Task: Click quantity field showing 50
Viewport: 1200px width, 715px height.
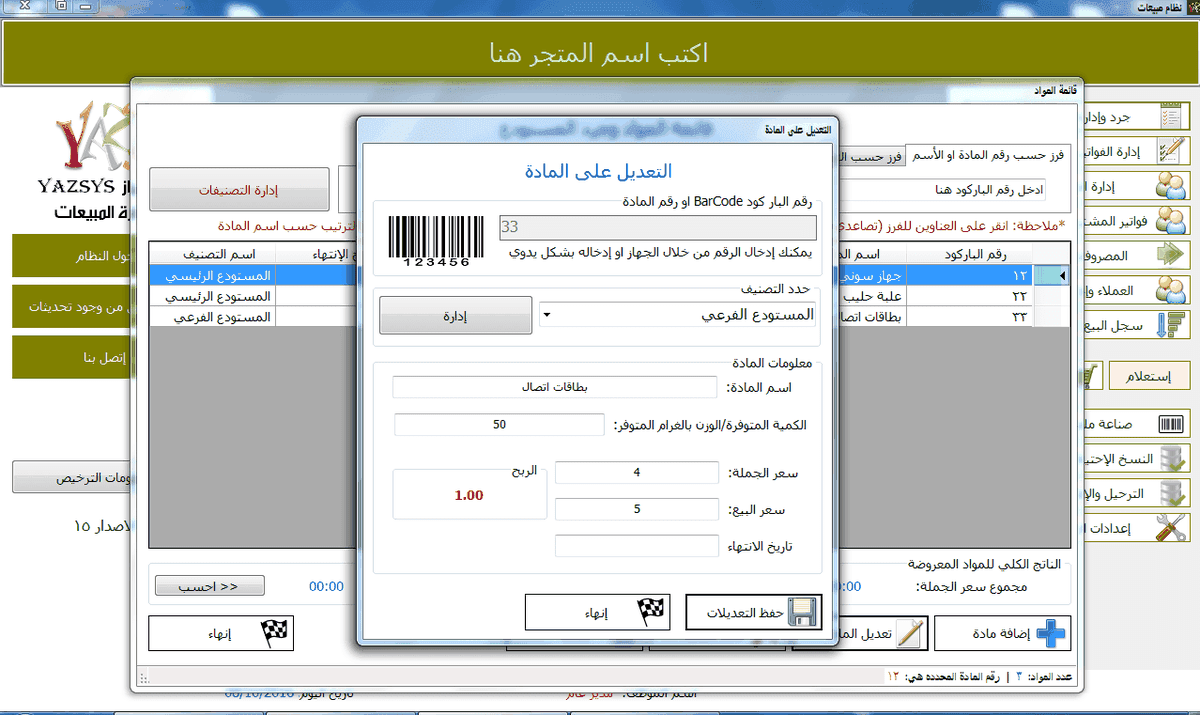Action: (x=499, y=425)
